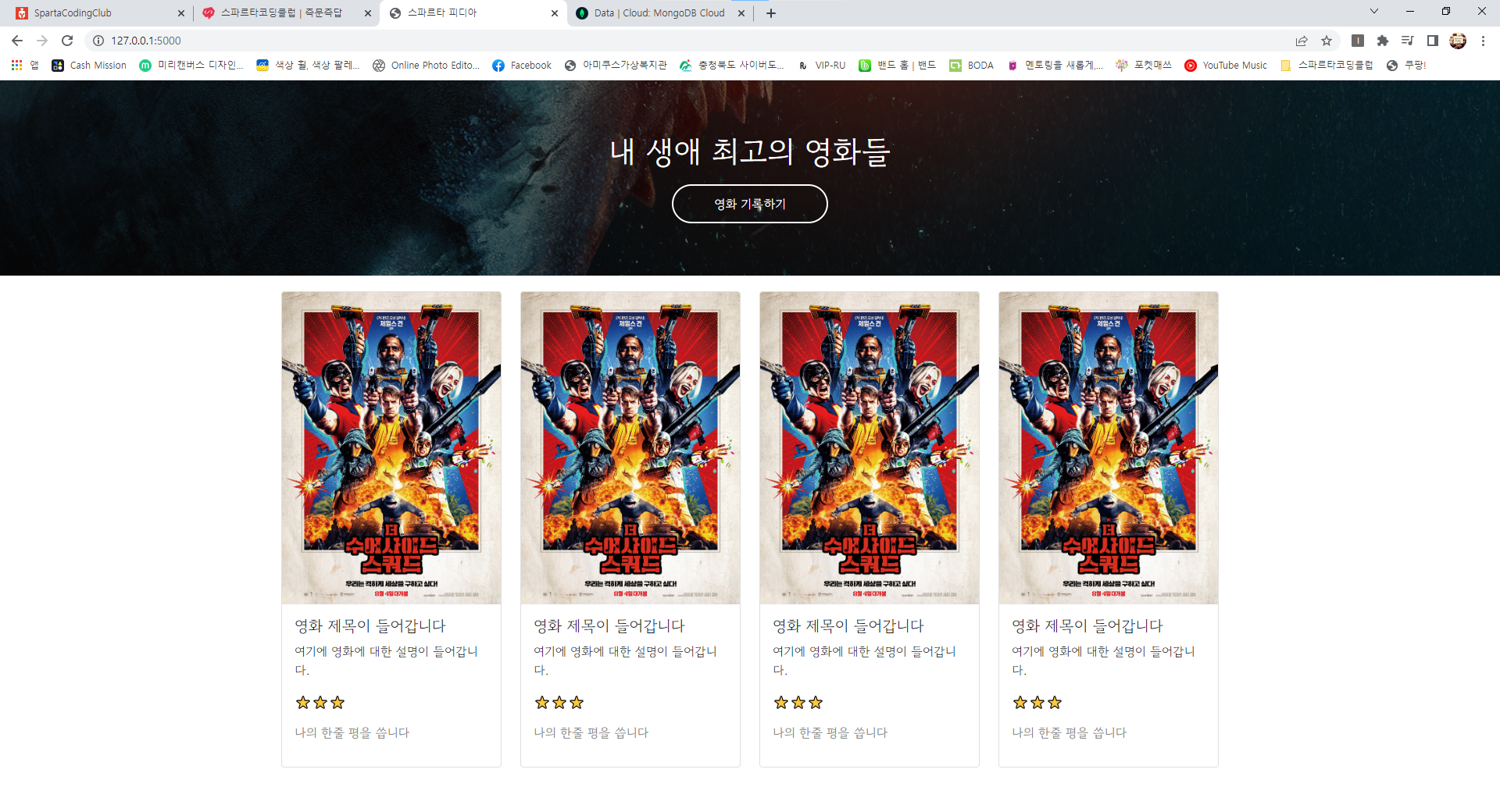The image size is (1500, 812).
Task: Open the media control icon in toolbar
Action: (x=1408, y=41)
